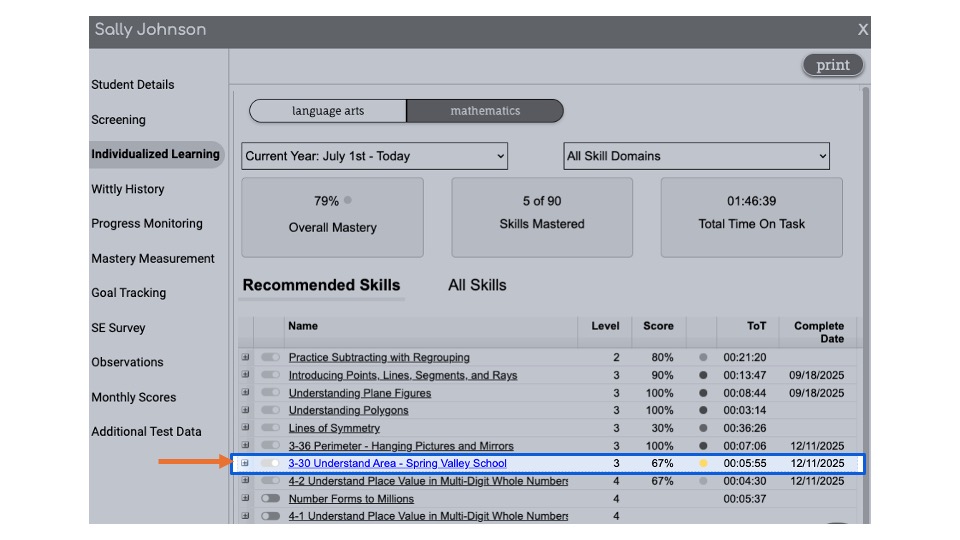Switch to mathematics subject
Viewport: 960px width, 540px height.
pyautogui.click(x=485, y=111)
